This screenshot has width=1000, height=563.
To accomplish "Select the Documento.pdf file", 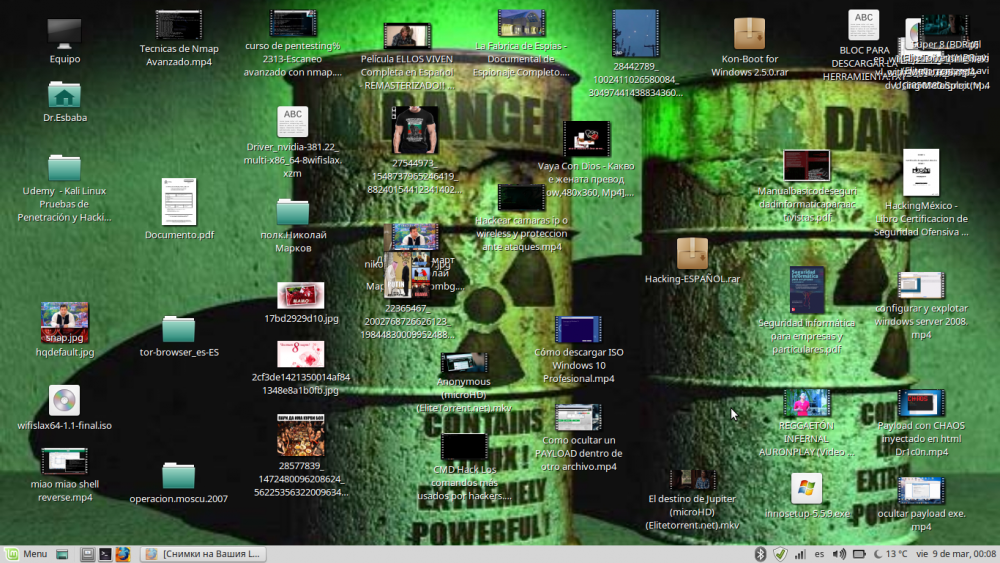I will [179, 201].
